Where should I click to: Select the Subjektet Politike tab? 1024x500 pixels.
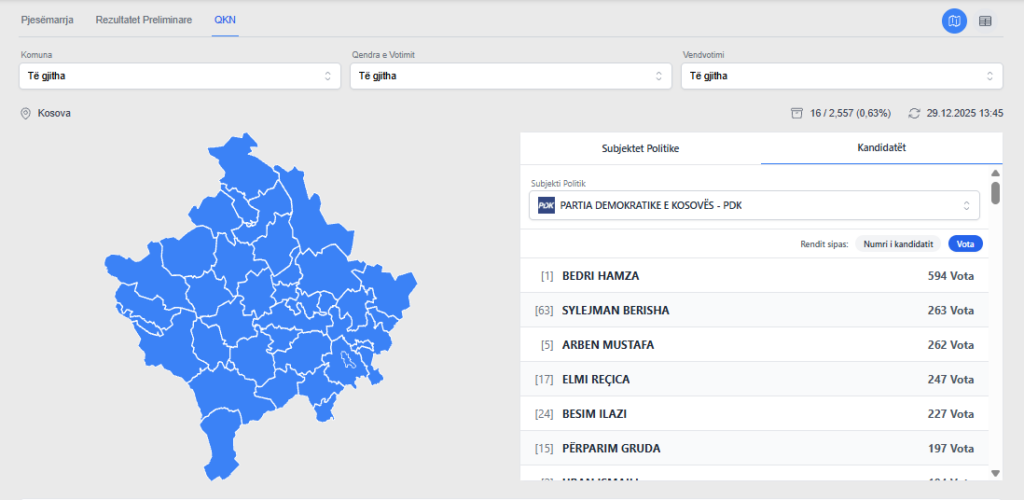640,148
